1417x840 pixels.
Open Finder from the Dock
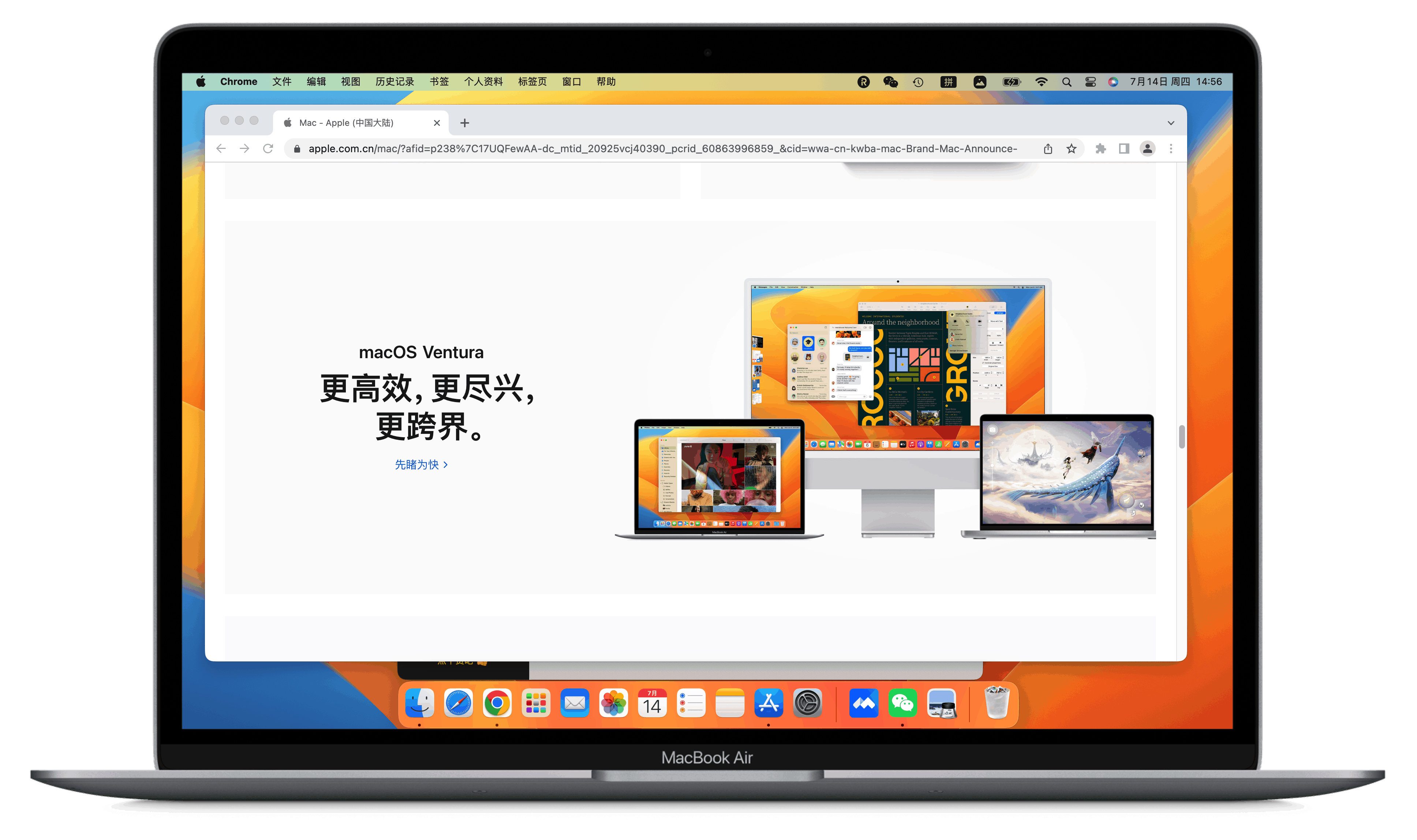tap(419, 704)
